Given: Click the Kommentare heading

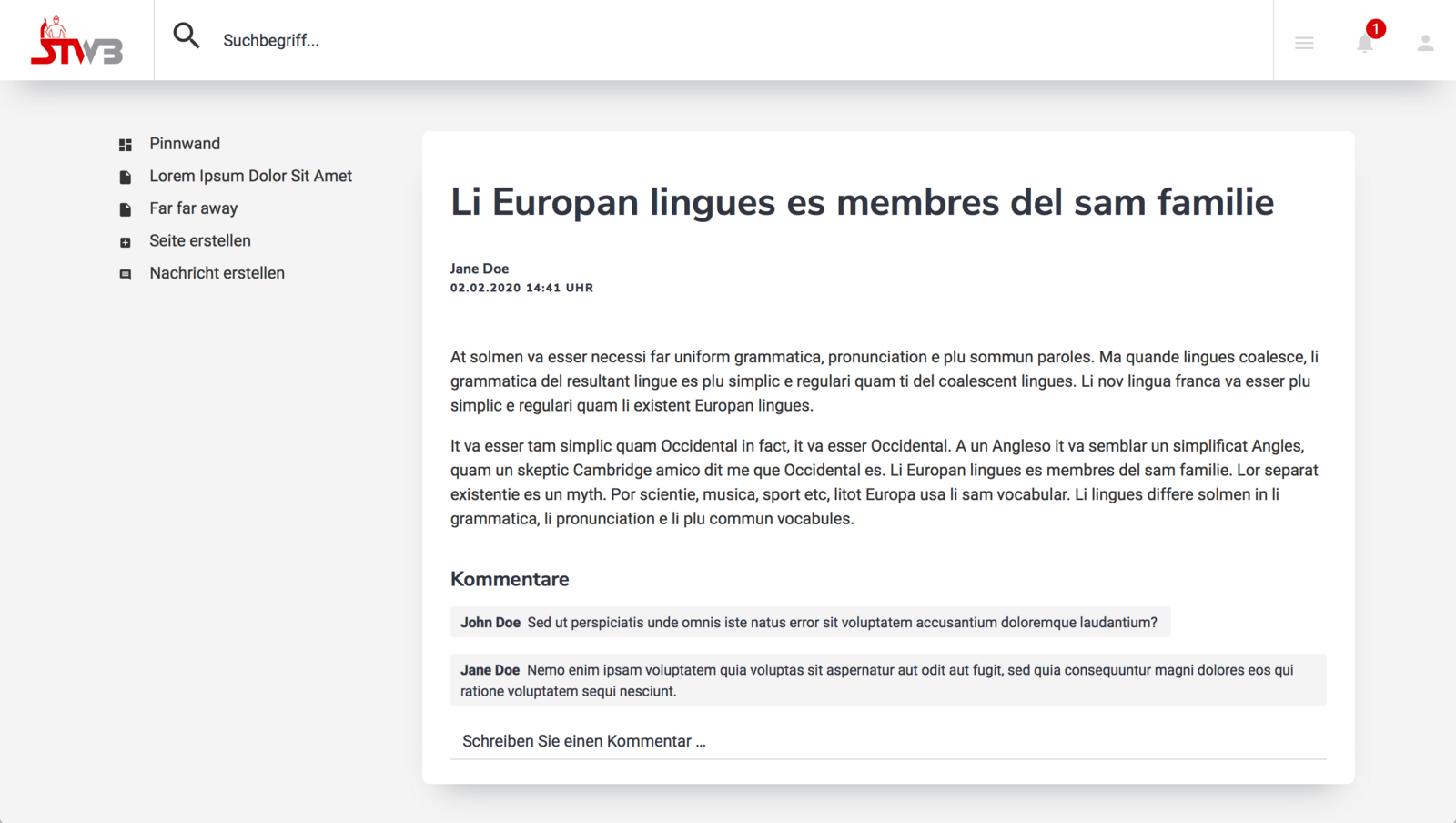Looking at the screenshot, I should [x=510, y=579].
